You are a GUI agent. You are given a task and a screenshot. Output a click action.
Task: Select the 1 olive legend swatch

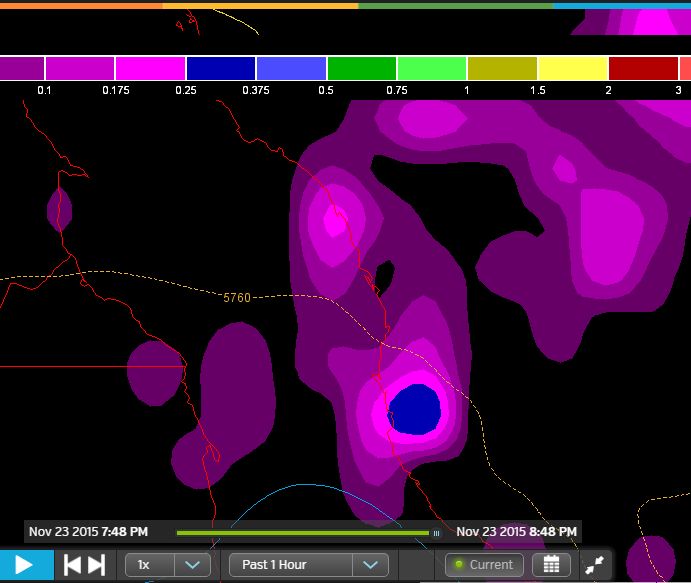click(502, 68)
